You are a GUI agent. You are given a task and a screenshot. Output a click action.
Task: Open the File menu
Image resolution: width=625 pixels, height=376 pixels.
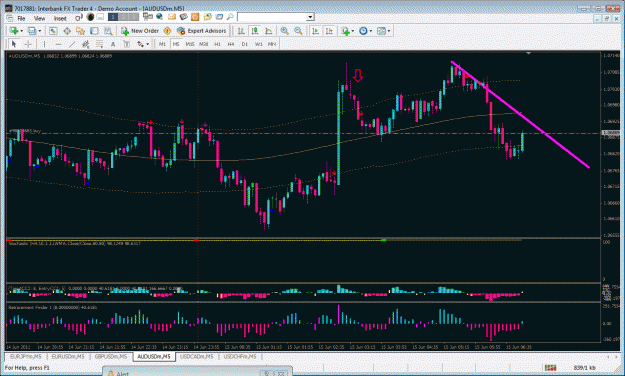tap(21, 18)
